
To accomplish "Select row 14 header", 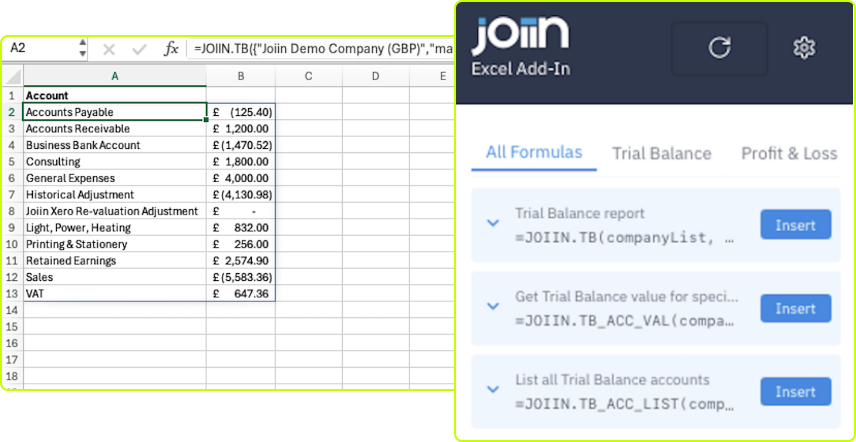I will coord(13,310).
